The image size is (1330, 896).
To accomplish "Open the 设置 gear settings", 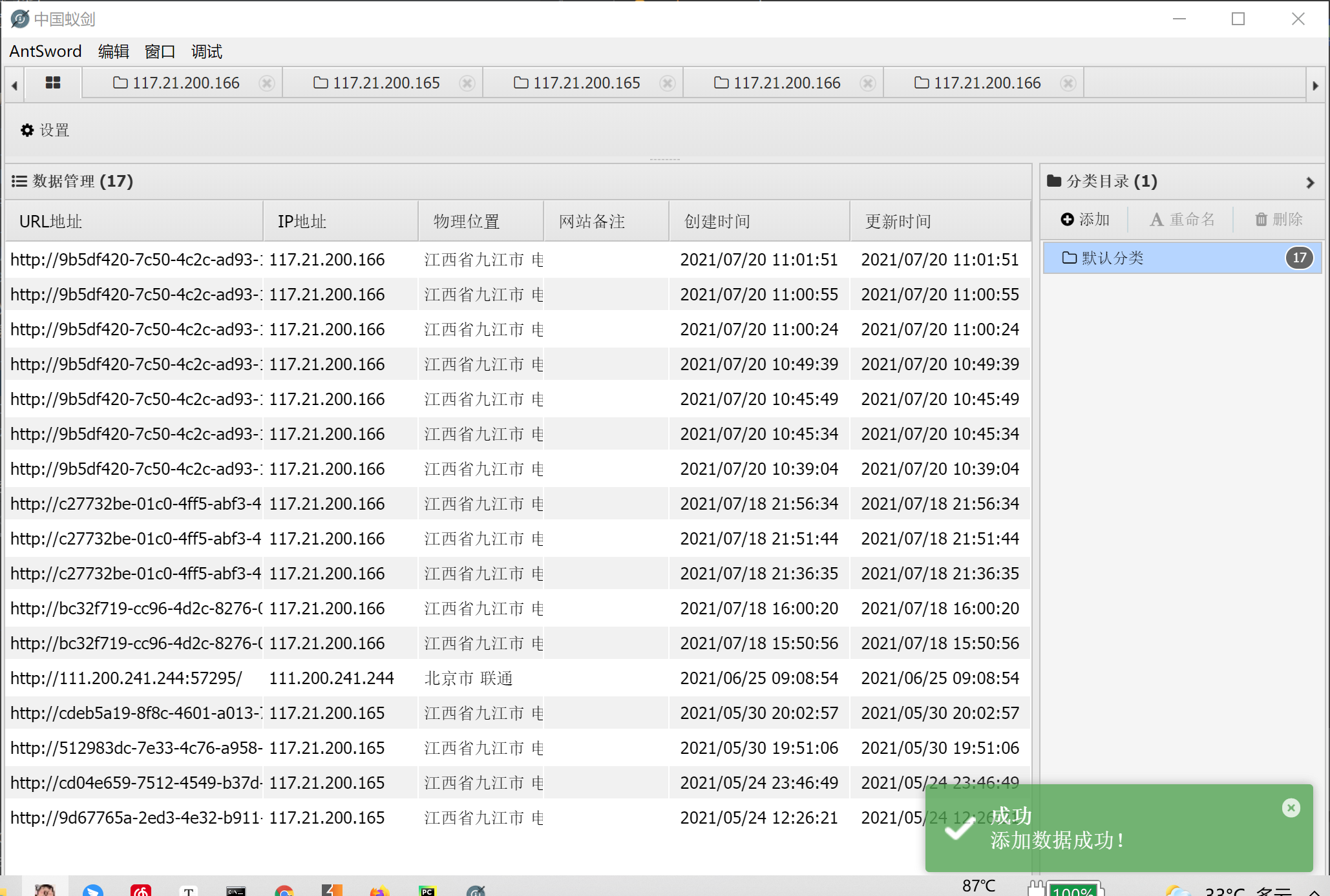I will click(45, 130).
